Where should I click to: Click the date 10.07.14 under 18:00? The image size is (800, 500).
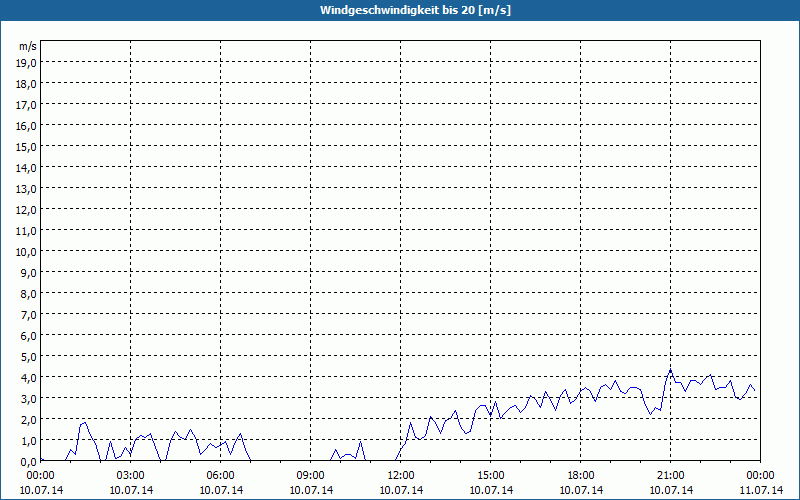581,490
